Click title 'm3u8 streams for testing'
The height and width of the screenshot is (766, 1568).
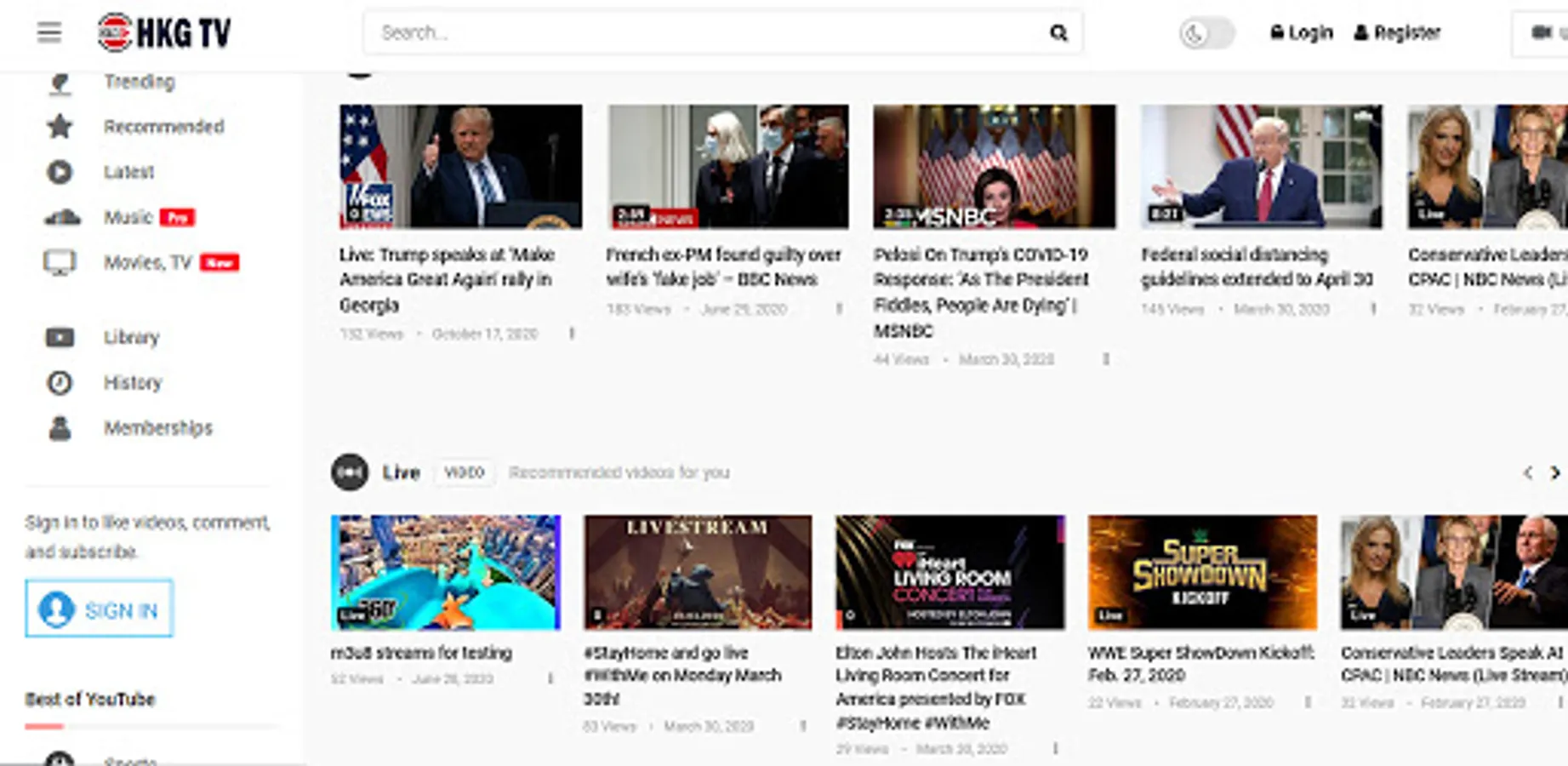[x=421, y=653]
